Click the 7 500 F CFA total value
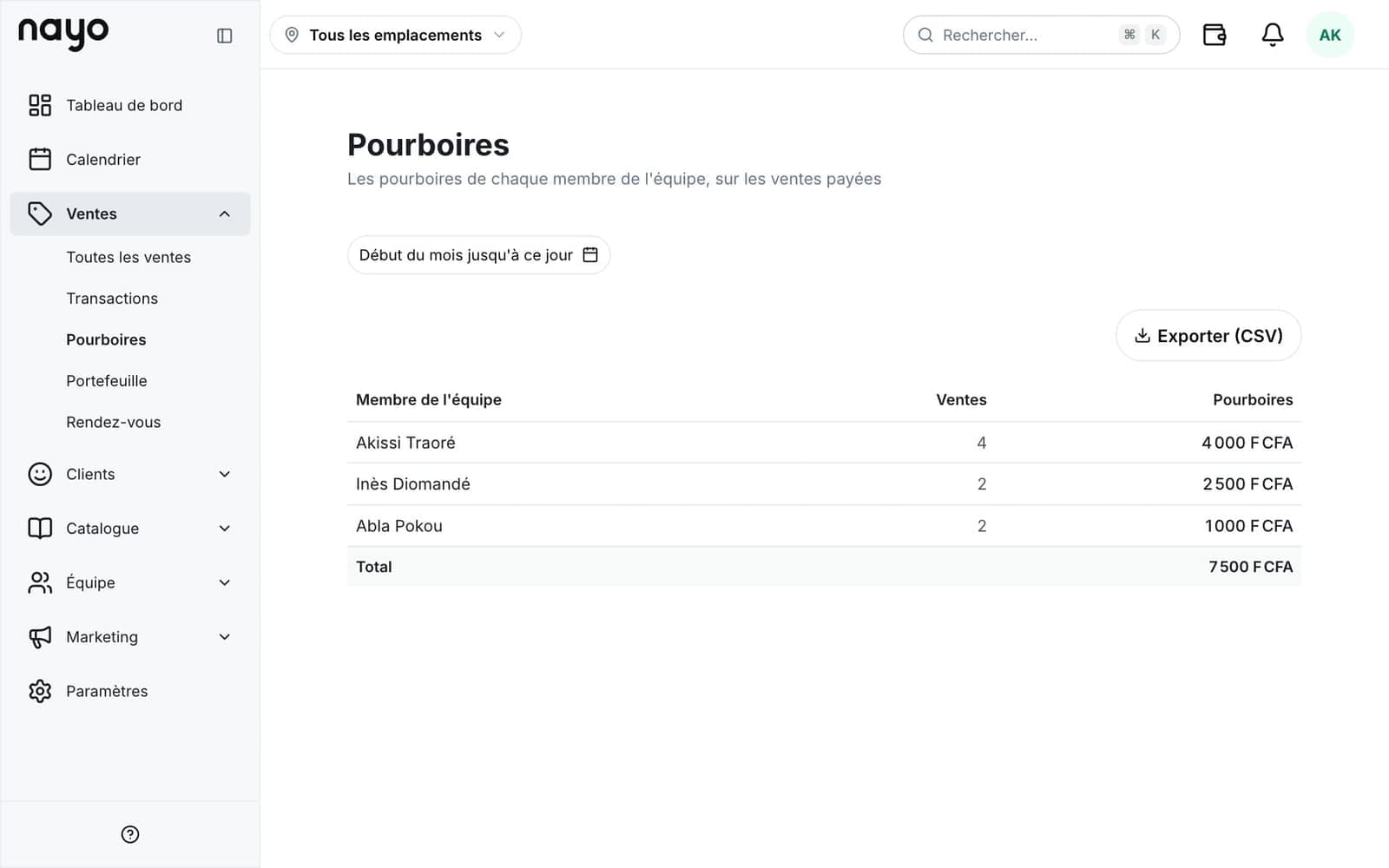Viewport: 1389px width, 868px height. coord(1250,567)
